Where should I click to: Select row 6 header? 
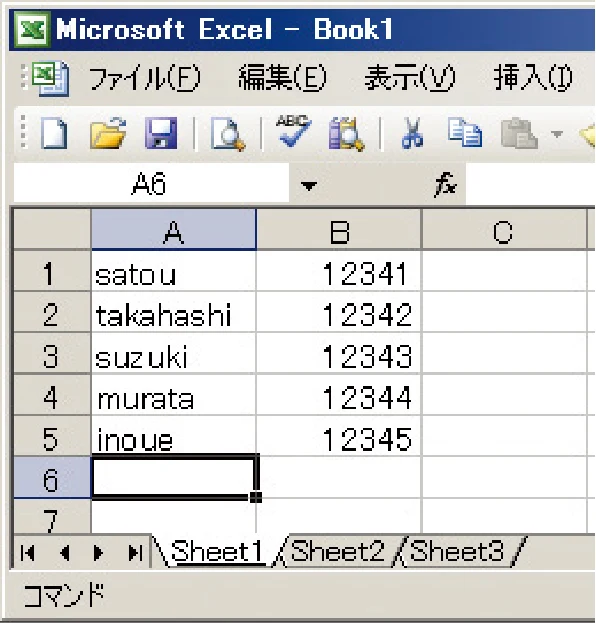[52, 478]
